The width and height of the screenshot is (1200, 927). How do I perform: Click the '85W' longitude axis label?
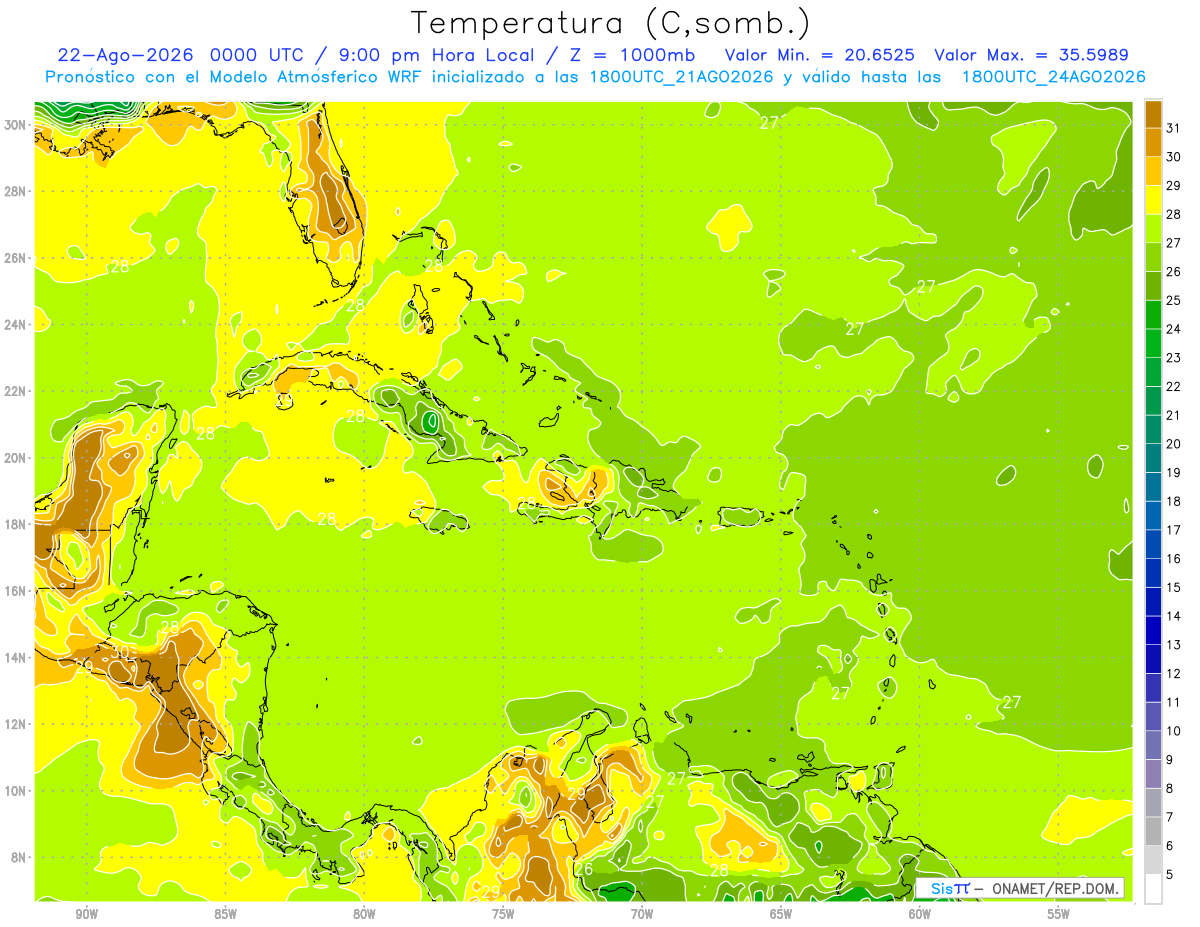click(225, 914)
